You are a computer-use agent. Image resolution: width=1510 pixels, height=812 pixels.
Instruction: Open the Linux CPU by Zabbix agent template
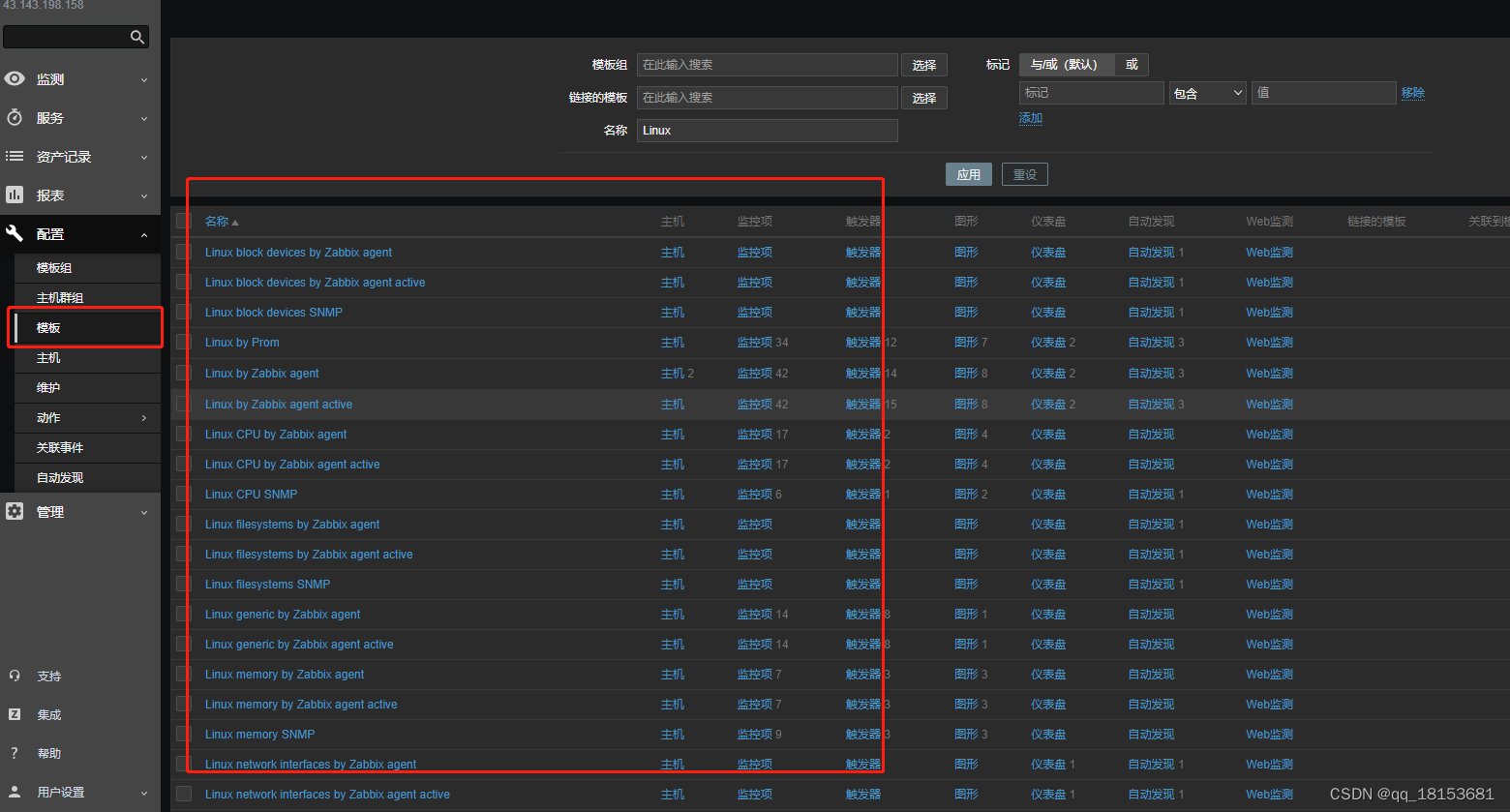coord(276,435)
